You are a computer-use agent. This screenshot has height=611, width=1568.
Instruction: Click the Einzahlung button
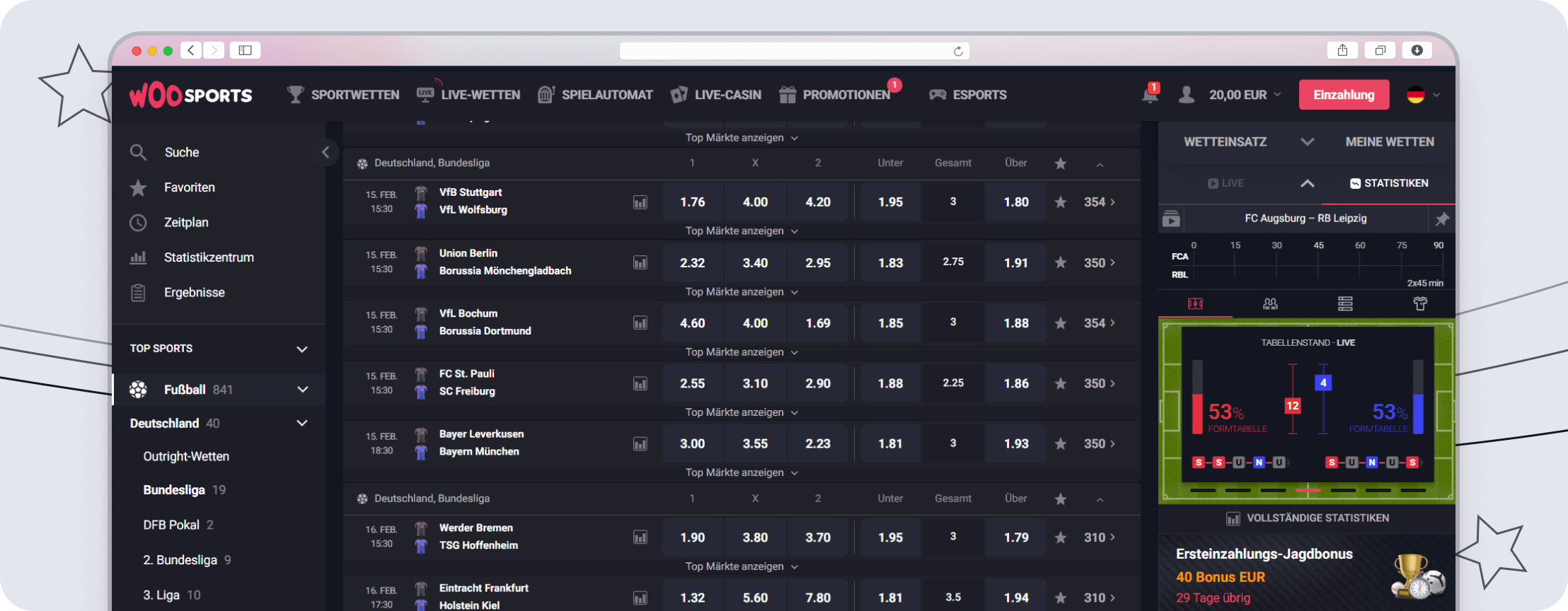pos(1343,95)
